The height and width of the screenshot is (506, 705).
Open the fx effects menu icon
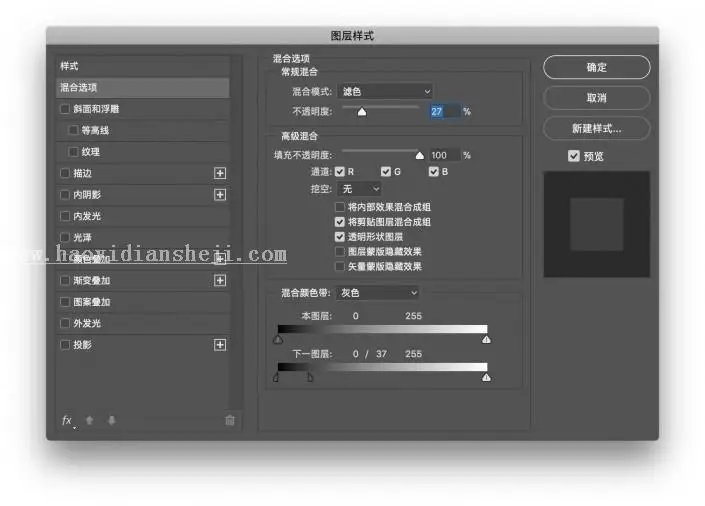(67, 421)
